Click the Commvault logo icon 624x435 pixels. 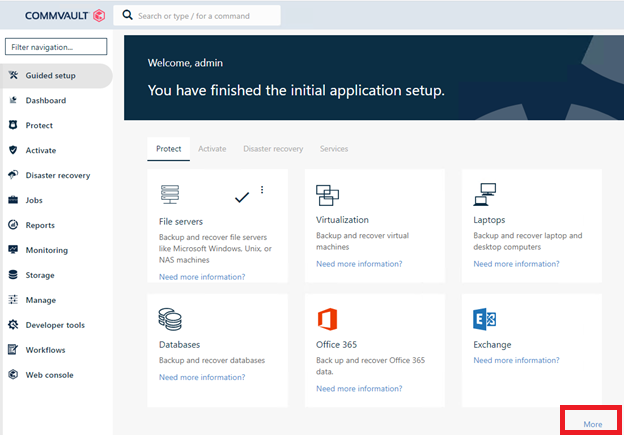98,16
